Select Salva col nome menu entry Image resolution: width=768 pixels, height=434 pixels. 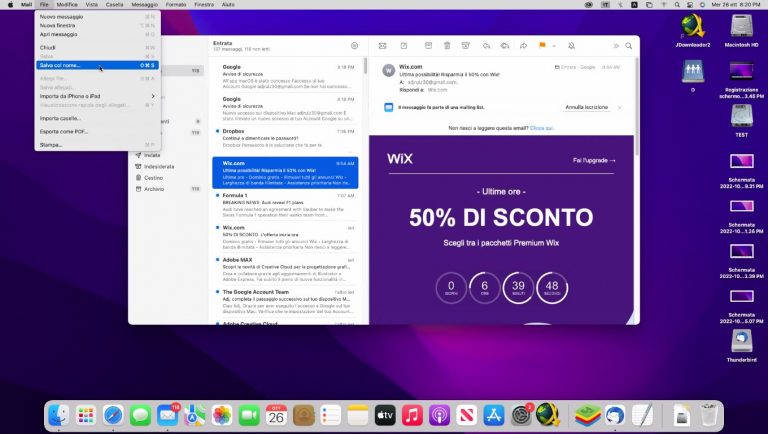coord(97,65)
